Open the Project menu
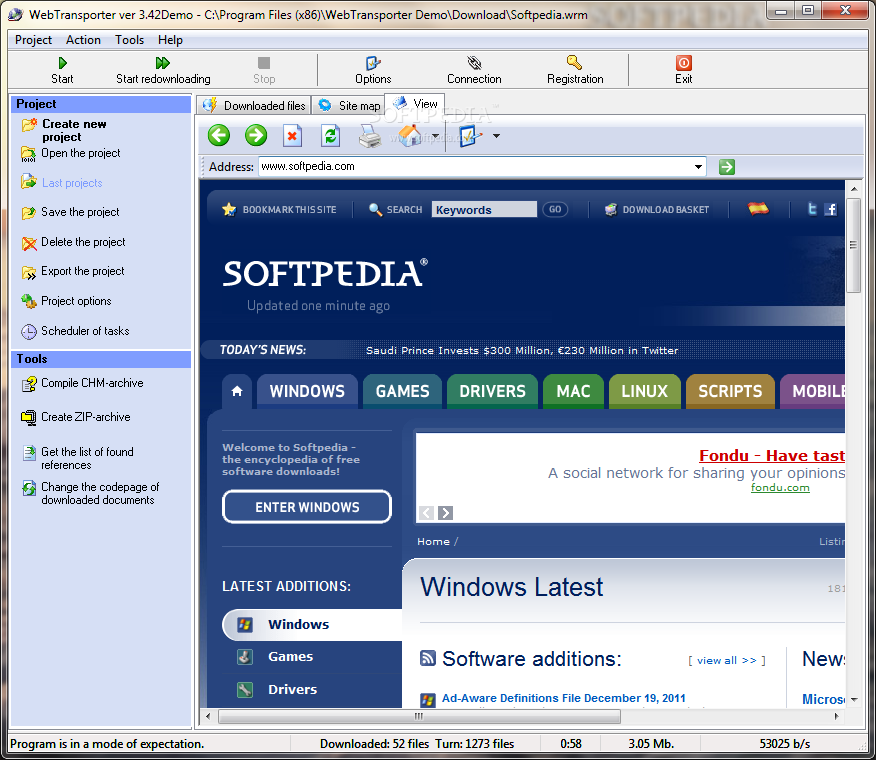This screenshot has height=760, width=876. 34,40
